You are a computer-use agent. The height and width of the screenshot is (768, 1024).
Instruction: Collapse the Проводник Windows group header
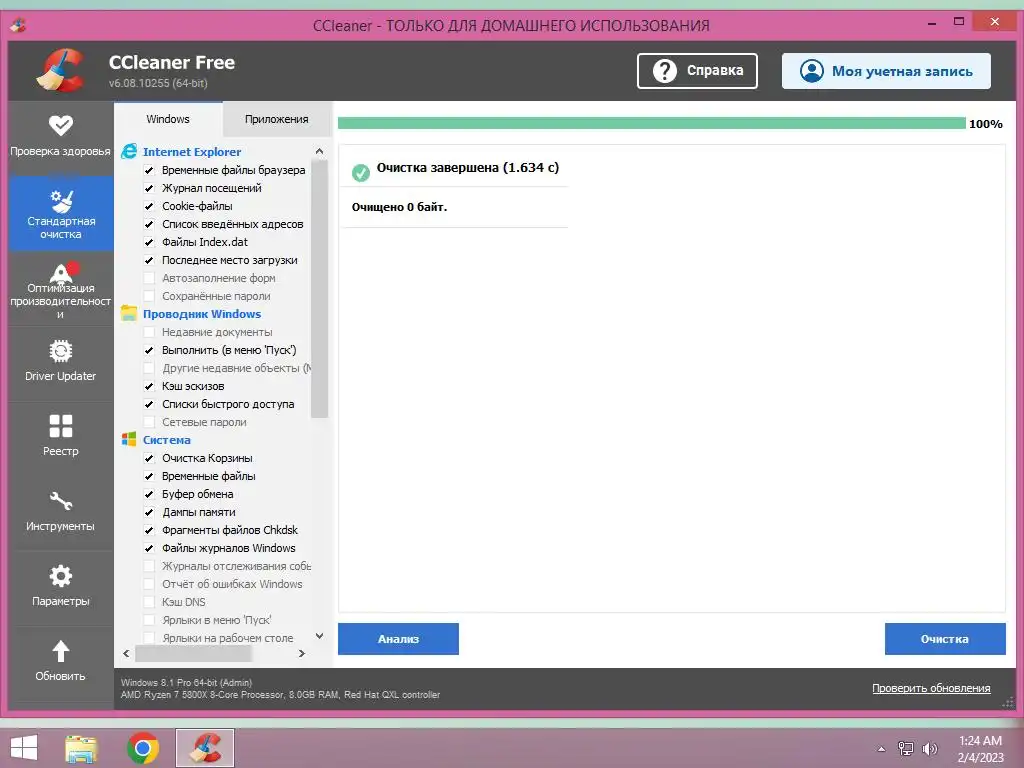tap(202, 313)
